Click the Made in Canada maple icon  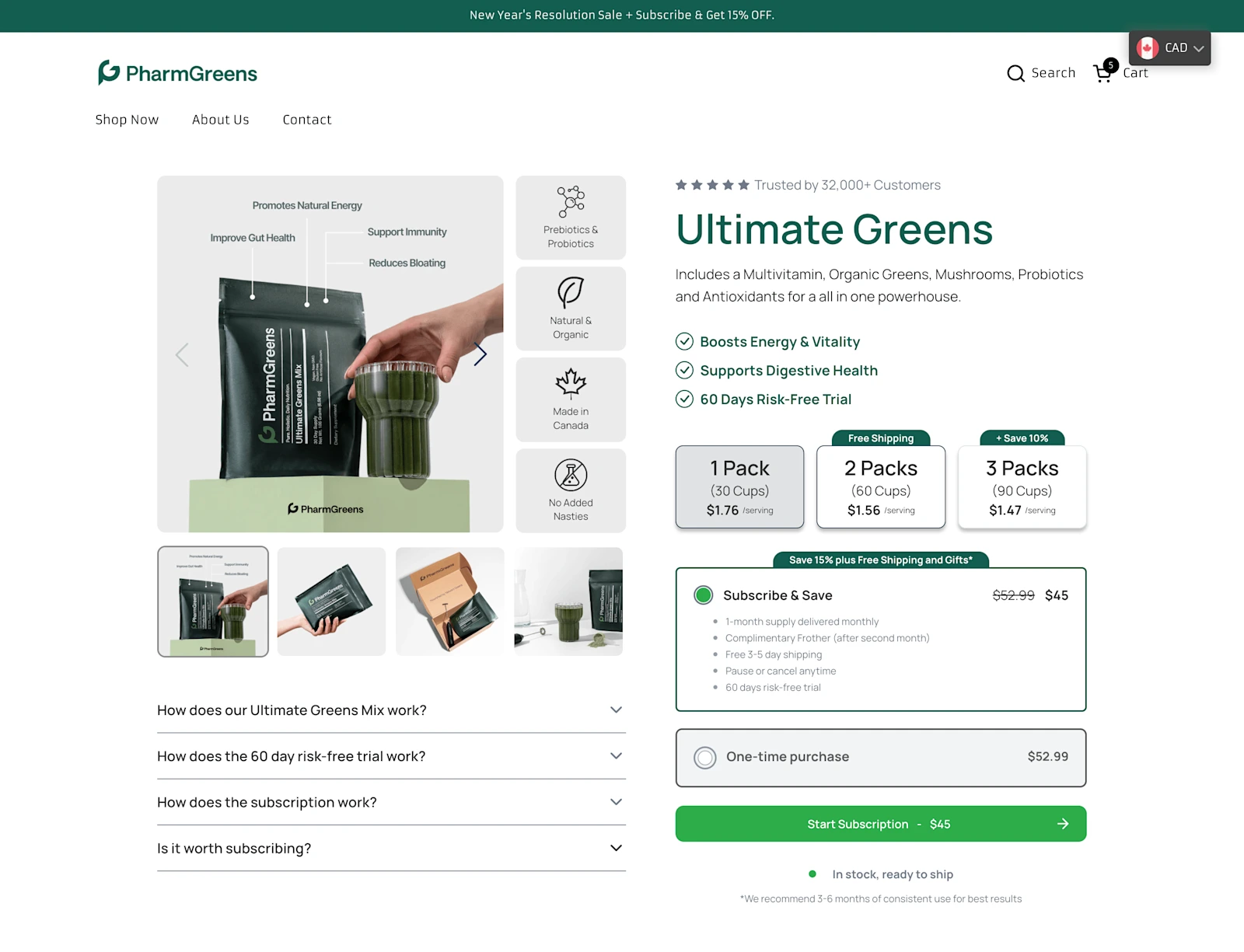tap(571, 383)
